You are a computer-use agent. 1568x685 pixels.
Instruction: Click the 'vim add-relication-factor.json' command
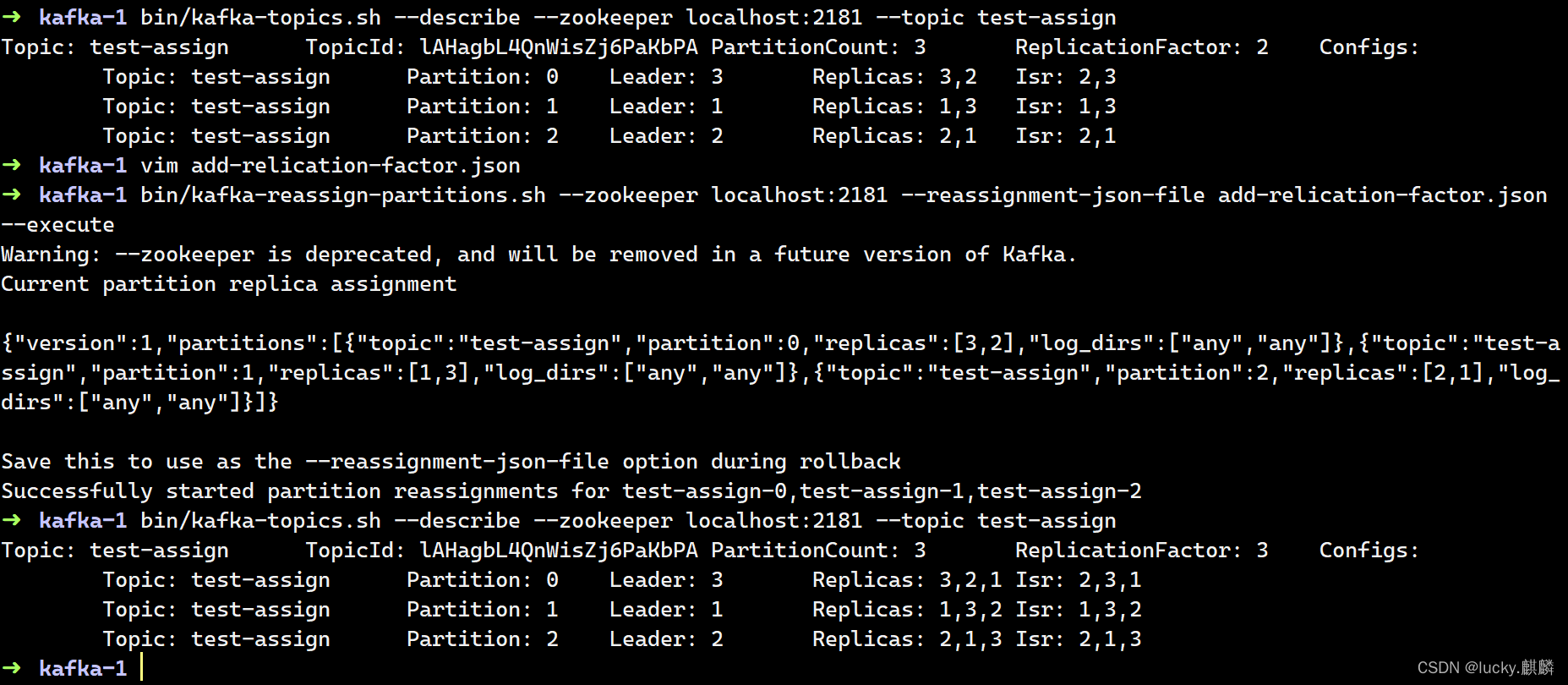[331, 166]
